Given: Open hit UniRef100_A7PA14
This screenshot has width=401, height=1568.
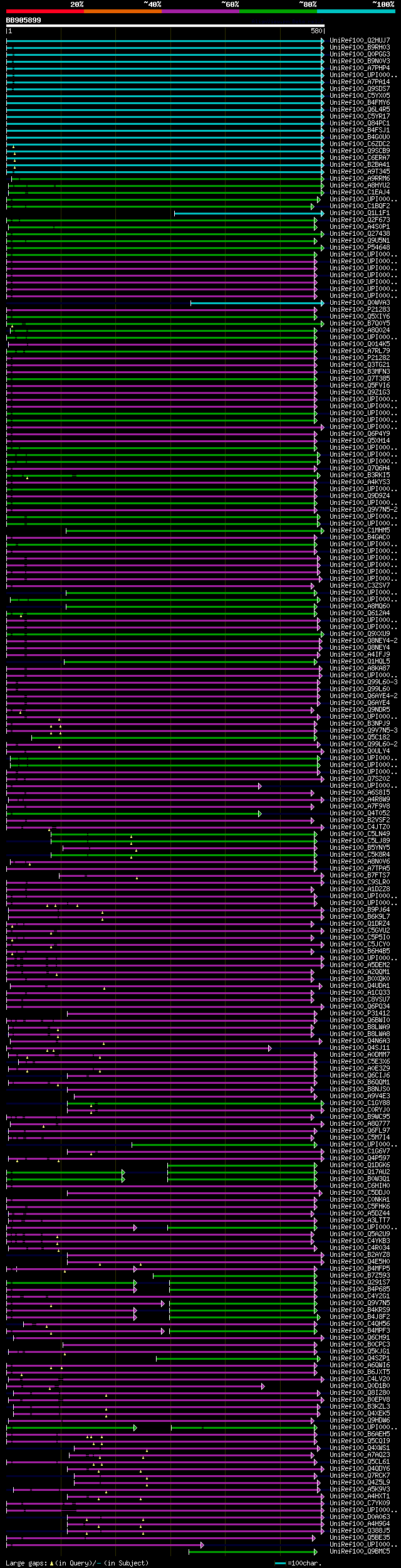Looking at the screenshot, I should [x=360, y=82].
